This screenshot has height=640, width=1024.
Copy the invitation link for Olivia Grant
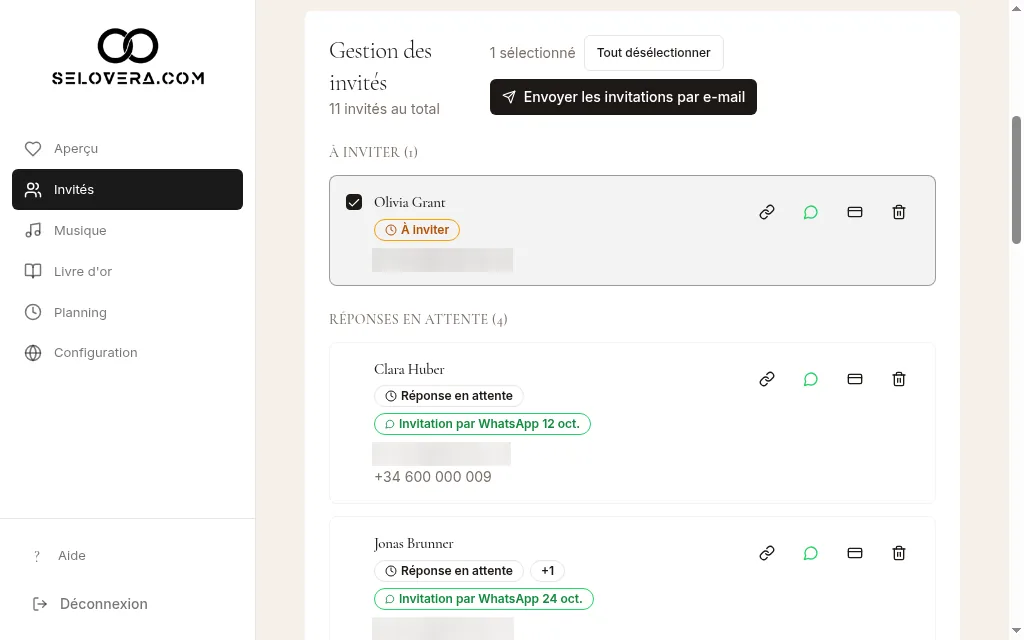[767, 212]
